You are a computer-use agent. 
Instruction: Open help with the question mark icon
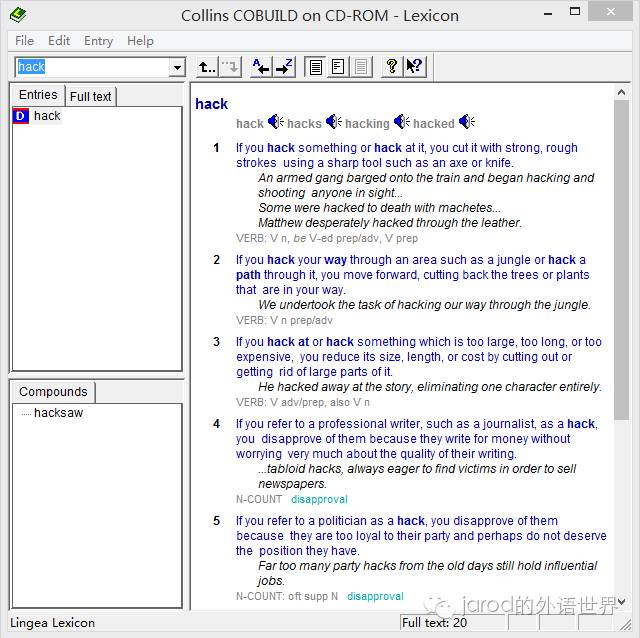pos(392,67)
